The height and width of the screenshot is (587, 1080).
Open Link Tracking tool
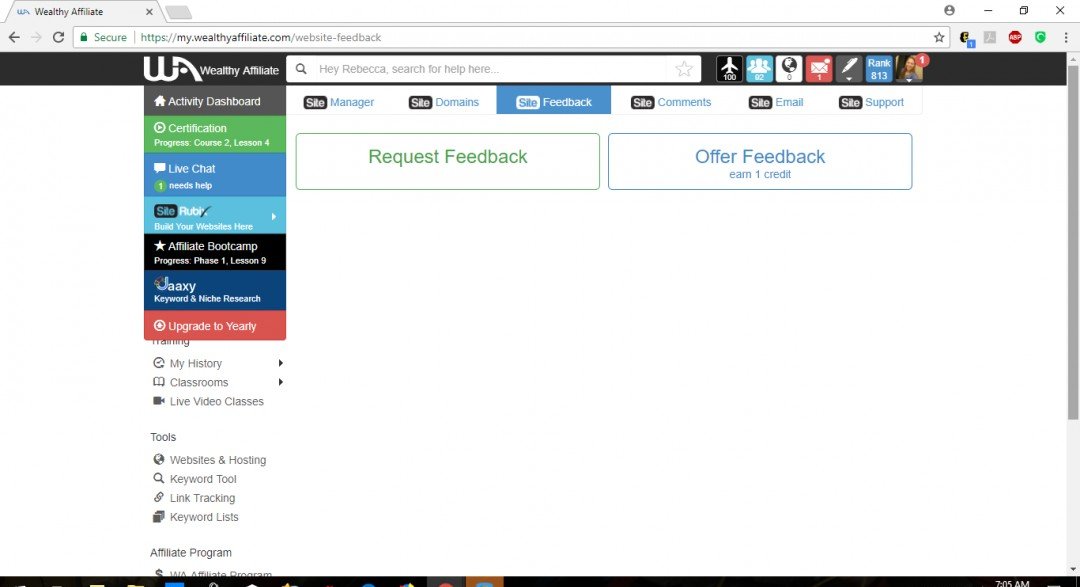point(202,498)
